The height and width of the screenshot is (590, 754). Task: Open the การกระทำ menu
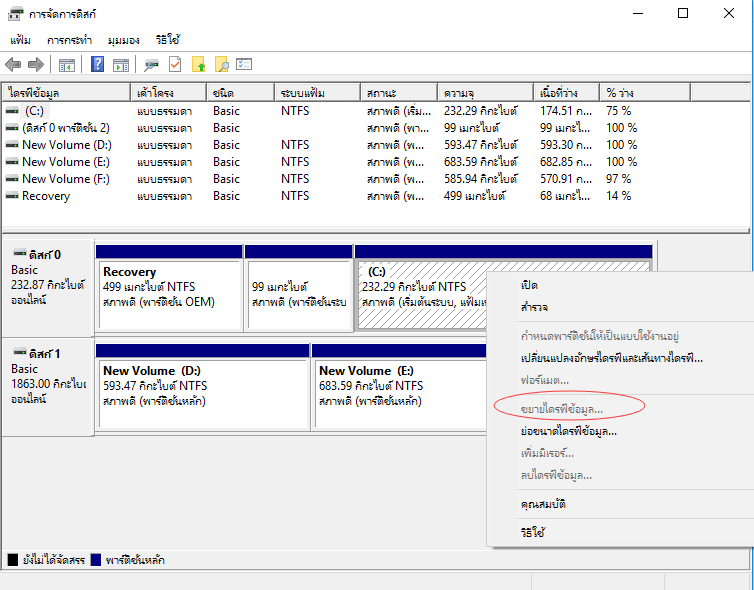click(x=69, y=40)
